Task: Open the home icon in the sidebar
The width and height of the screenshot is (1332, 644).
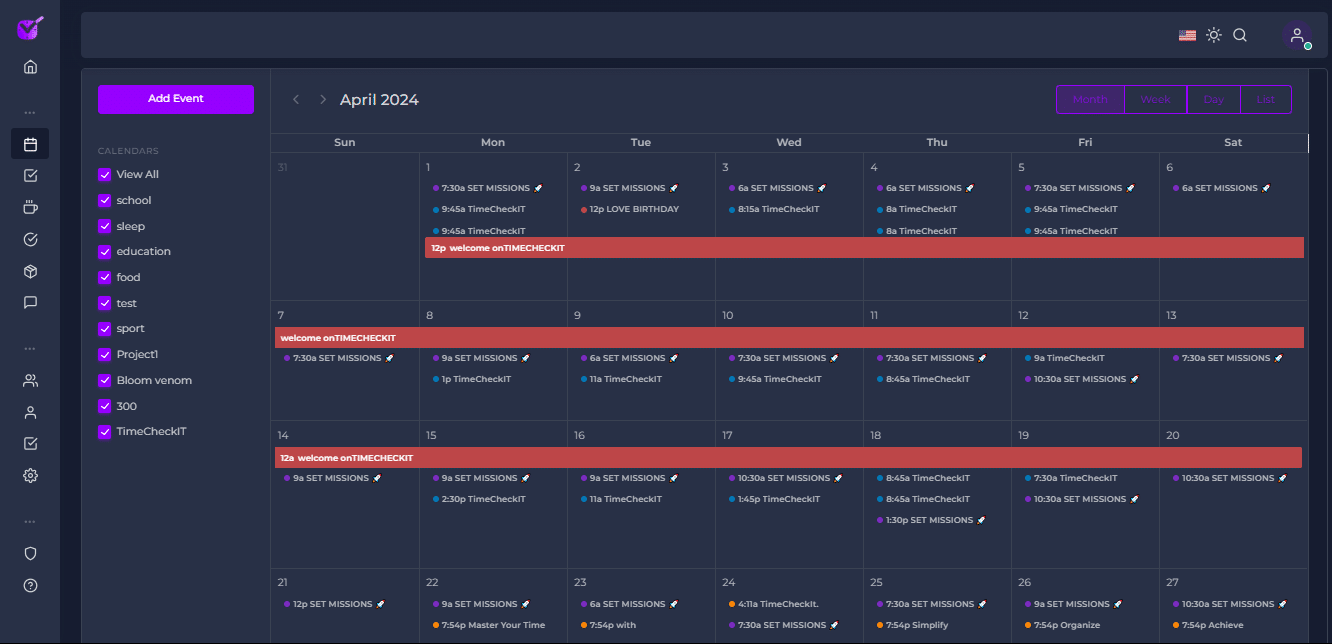Action: pyautogui.click(x=30, y=67)
